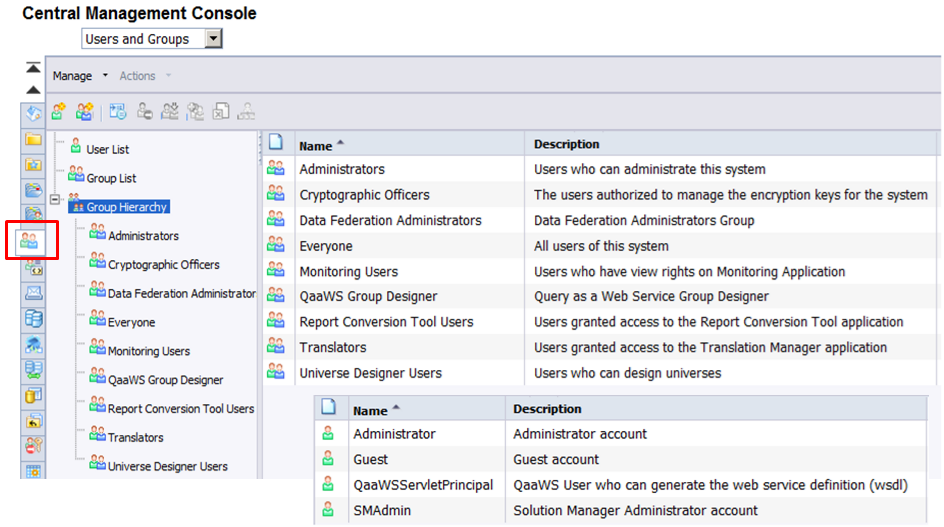Viewport: 944px width, 527px height.
Task: Click the envelope Inboxes icon in sidebar
Action: coord(33,293)
